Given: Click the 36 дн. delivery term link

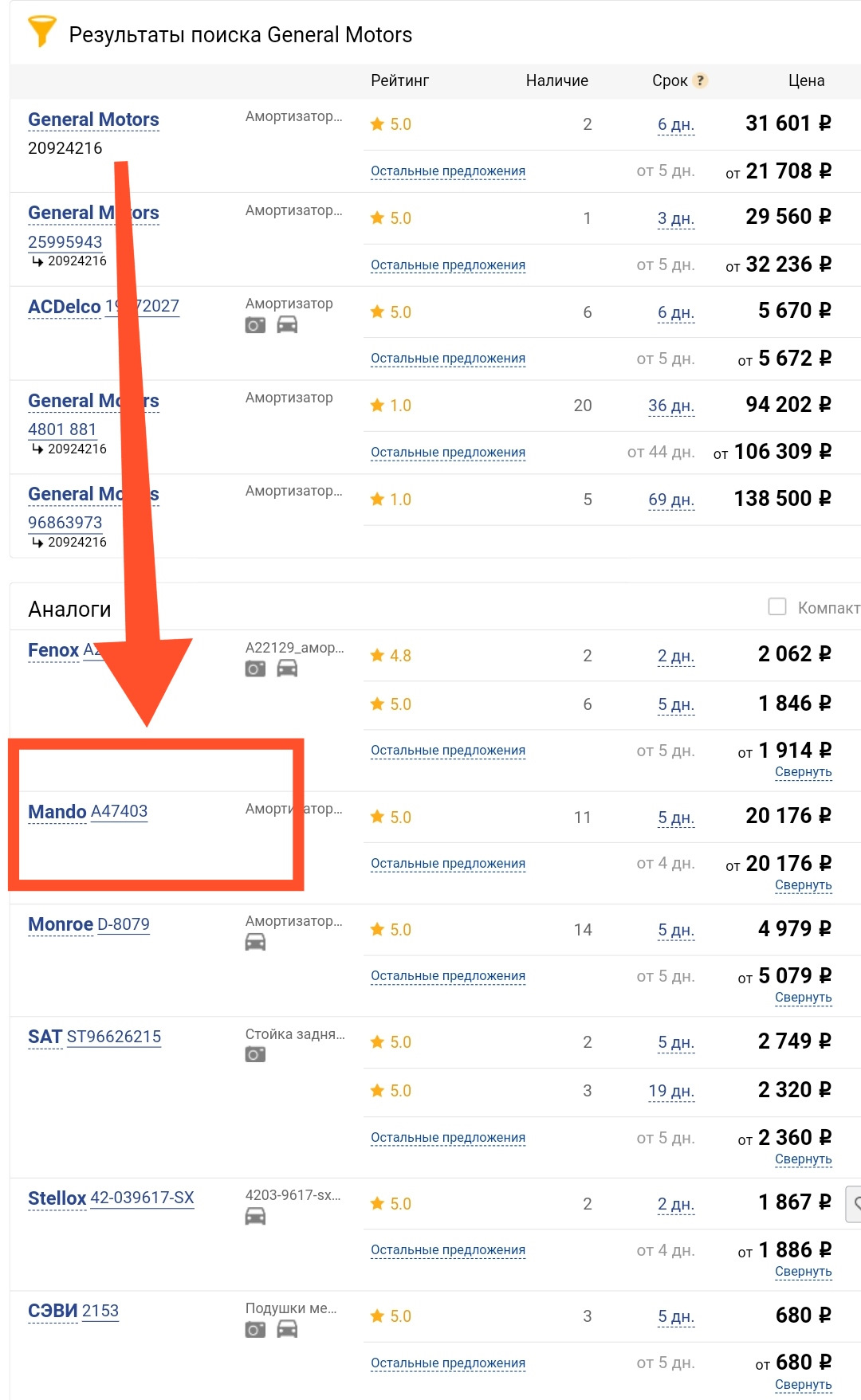Looking at the screenshot, I should click(x=671, y=406).
